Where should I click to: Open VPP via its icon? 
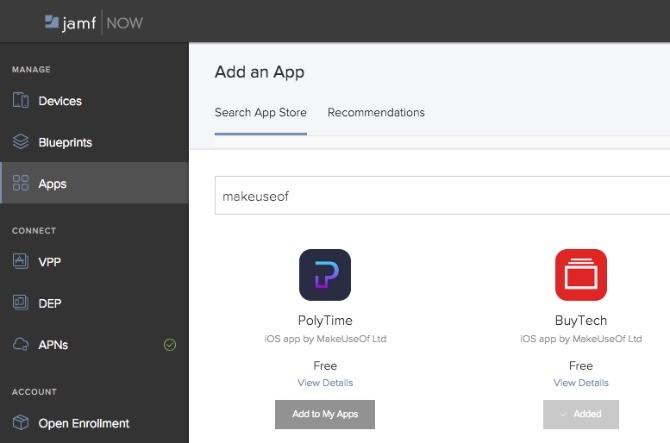click(x=21, y=261)
